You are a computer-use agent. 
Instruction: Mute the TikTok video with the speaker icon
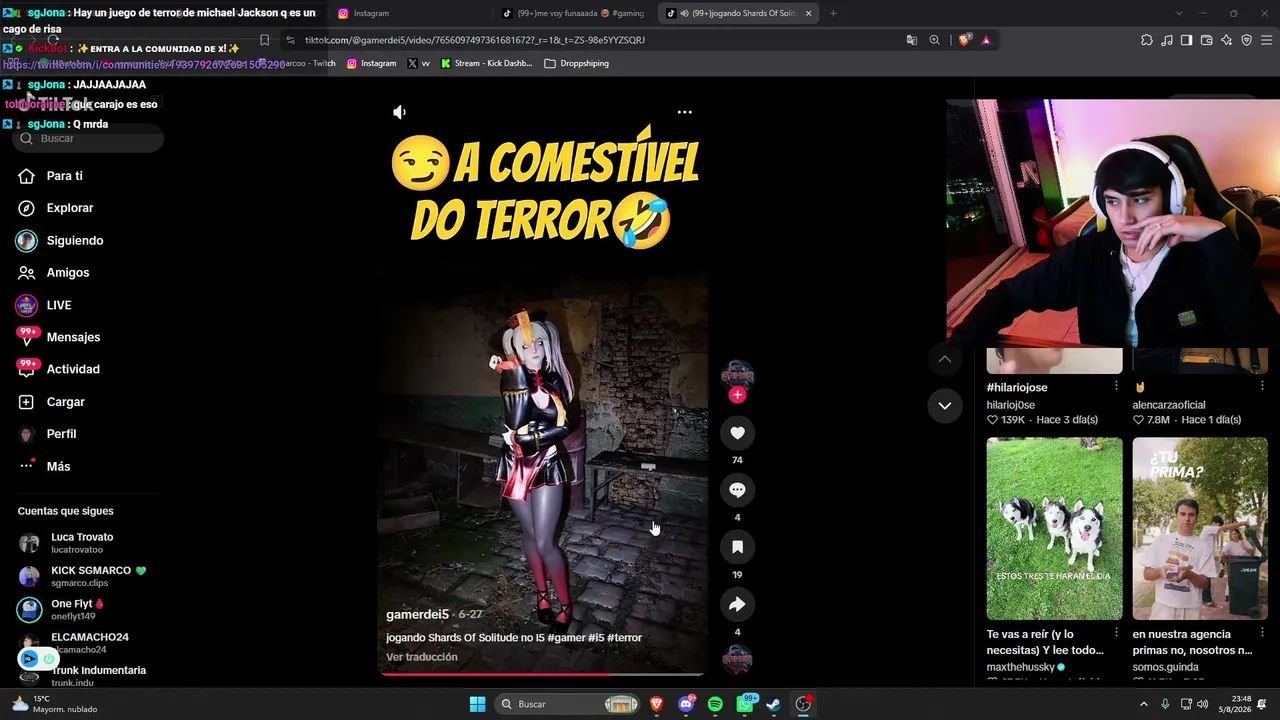(399, 112)
